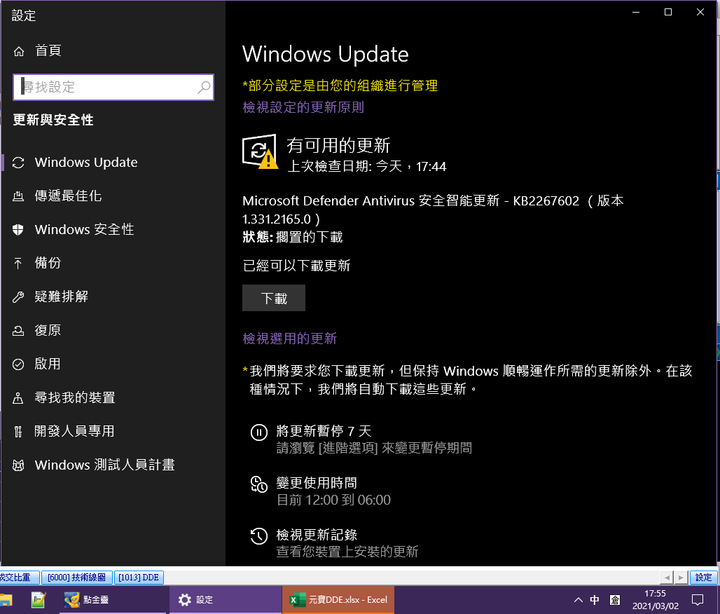Click locator icon beside 尋找我的裝置
Image resolution: width=720 pixels, height=614 pixels.
click(x=18, y=398)
